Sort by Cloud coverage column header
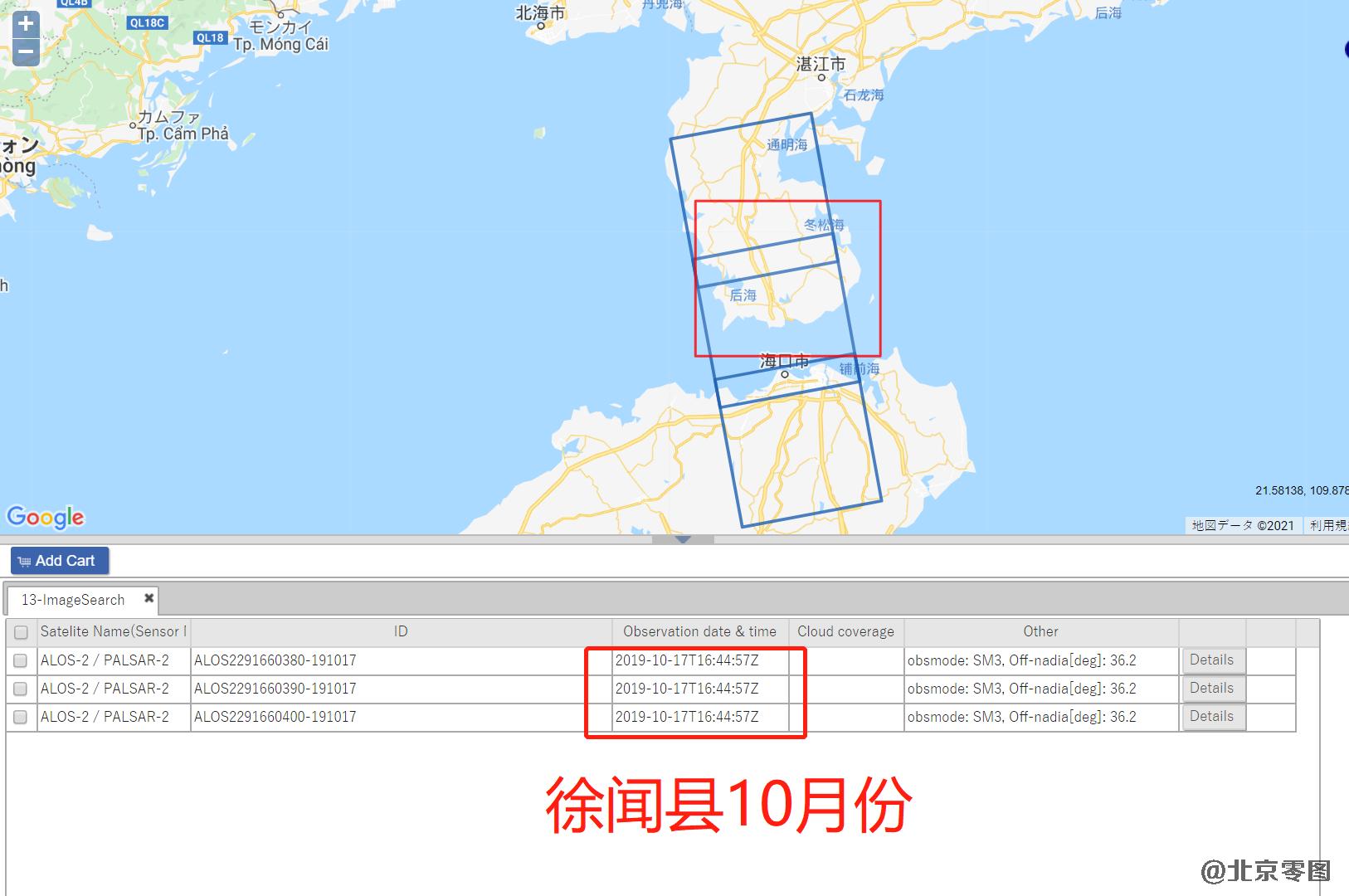This screenshot has height=896, width=1349. 846,631
